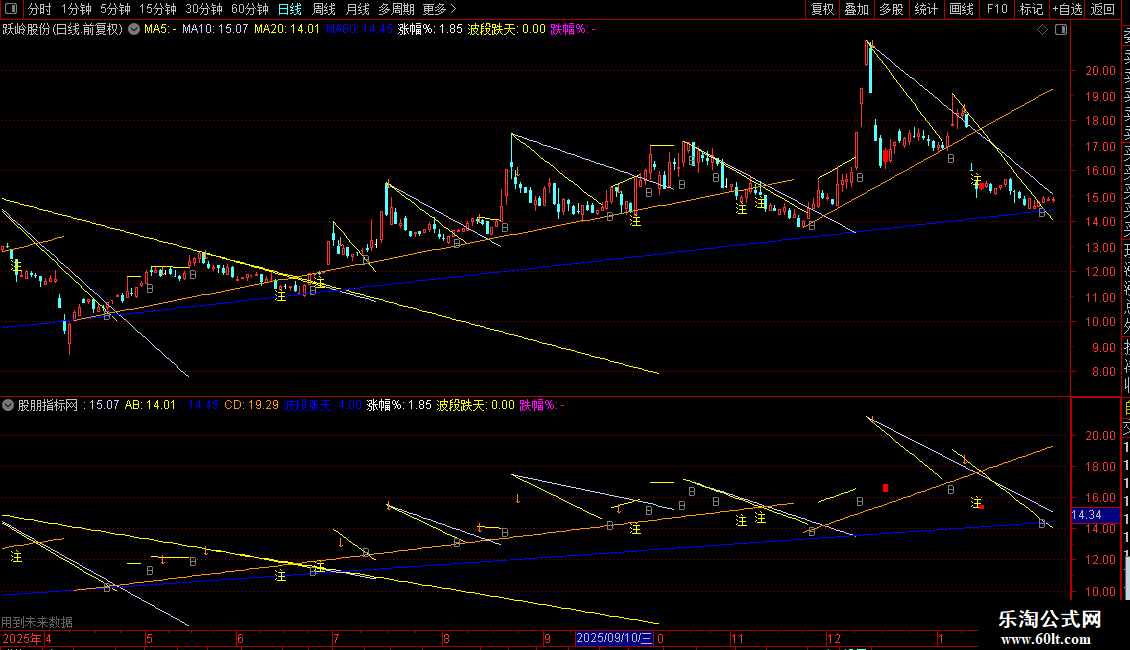Open the 多周期 multi-period view
Image resolution: width=1130 pixels, height=650 pixels.
pos(396,9)
